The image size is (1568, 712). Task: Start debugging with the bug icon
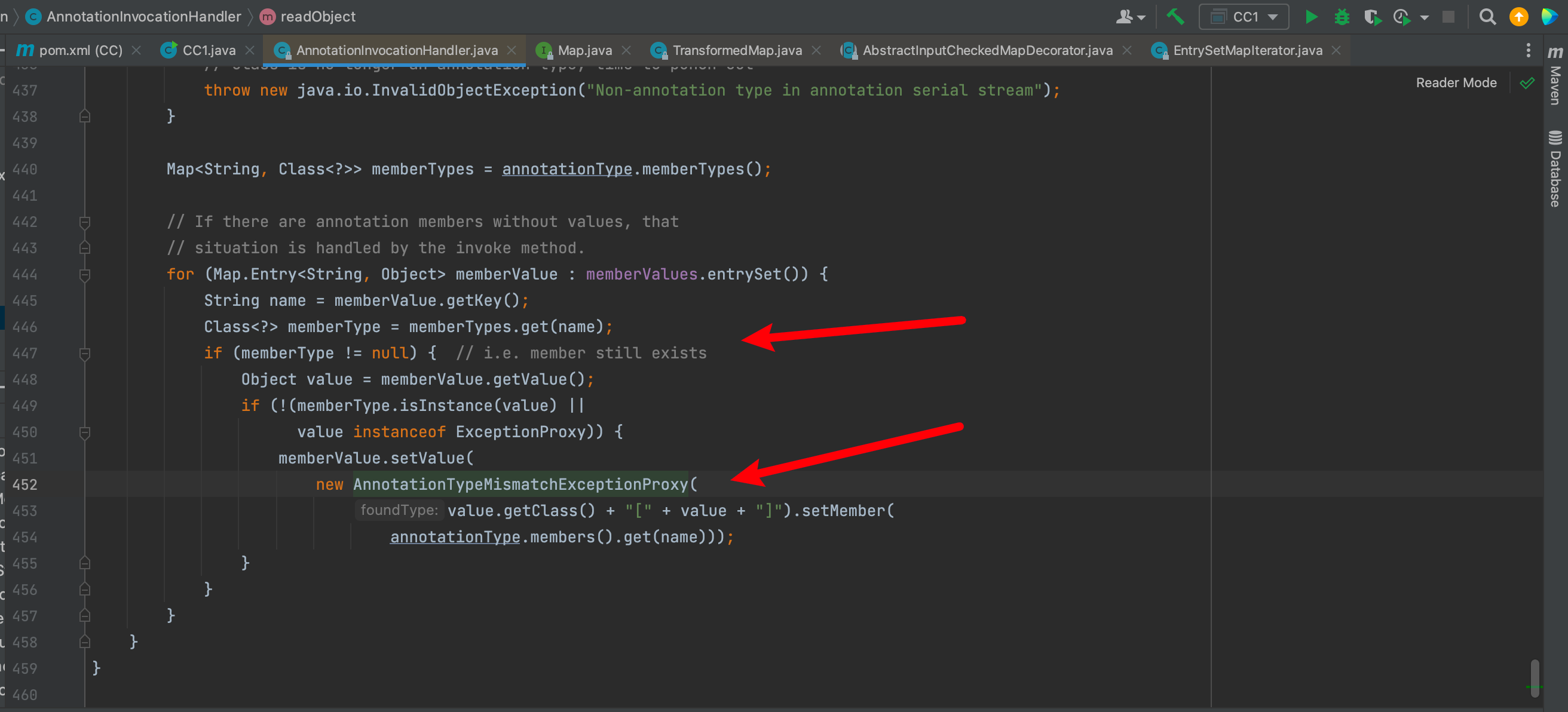(x=1342, y=17)
